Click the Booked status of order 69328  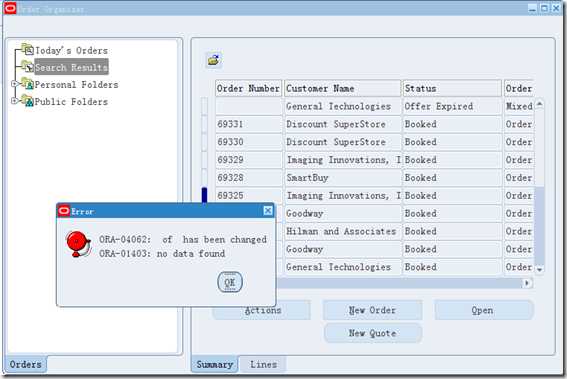(x=452, y=178)
